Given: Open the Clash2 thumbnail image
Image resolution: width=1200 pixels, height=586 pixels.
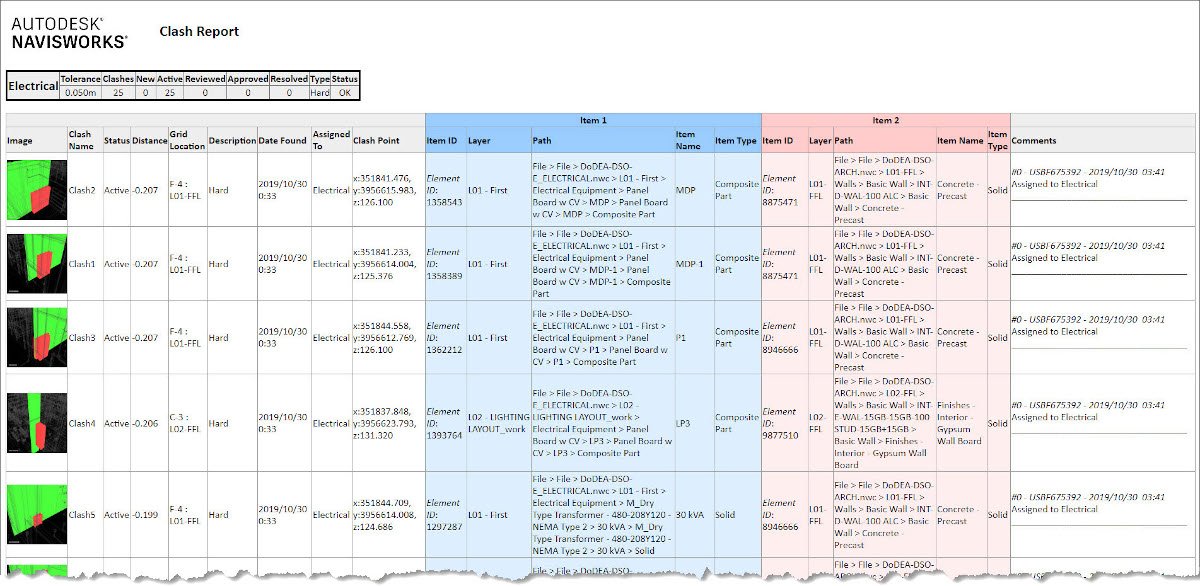Looking at the screenshot, I should point(36,189).
